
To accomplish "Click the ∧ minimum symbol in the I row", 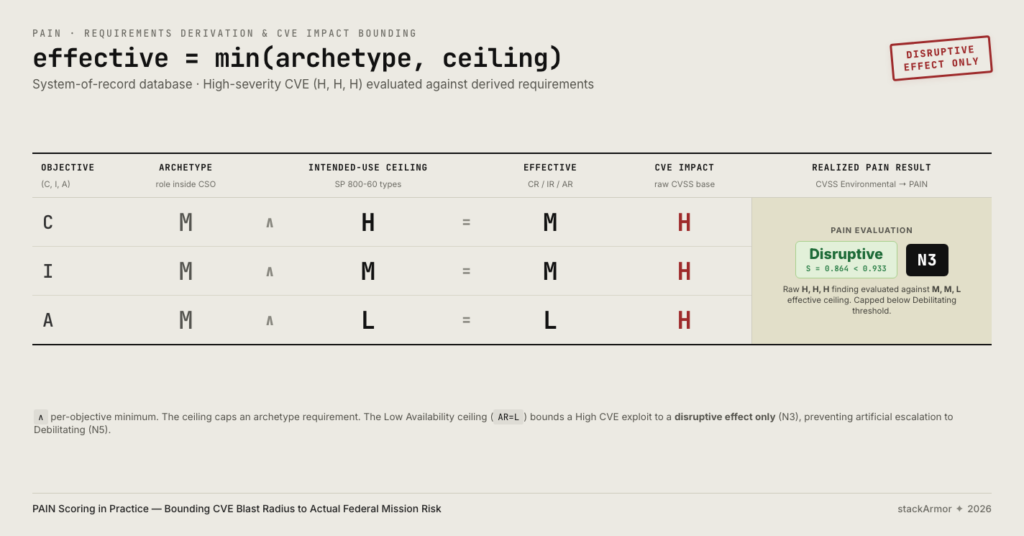I will pos(269,272).
